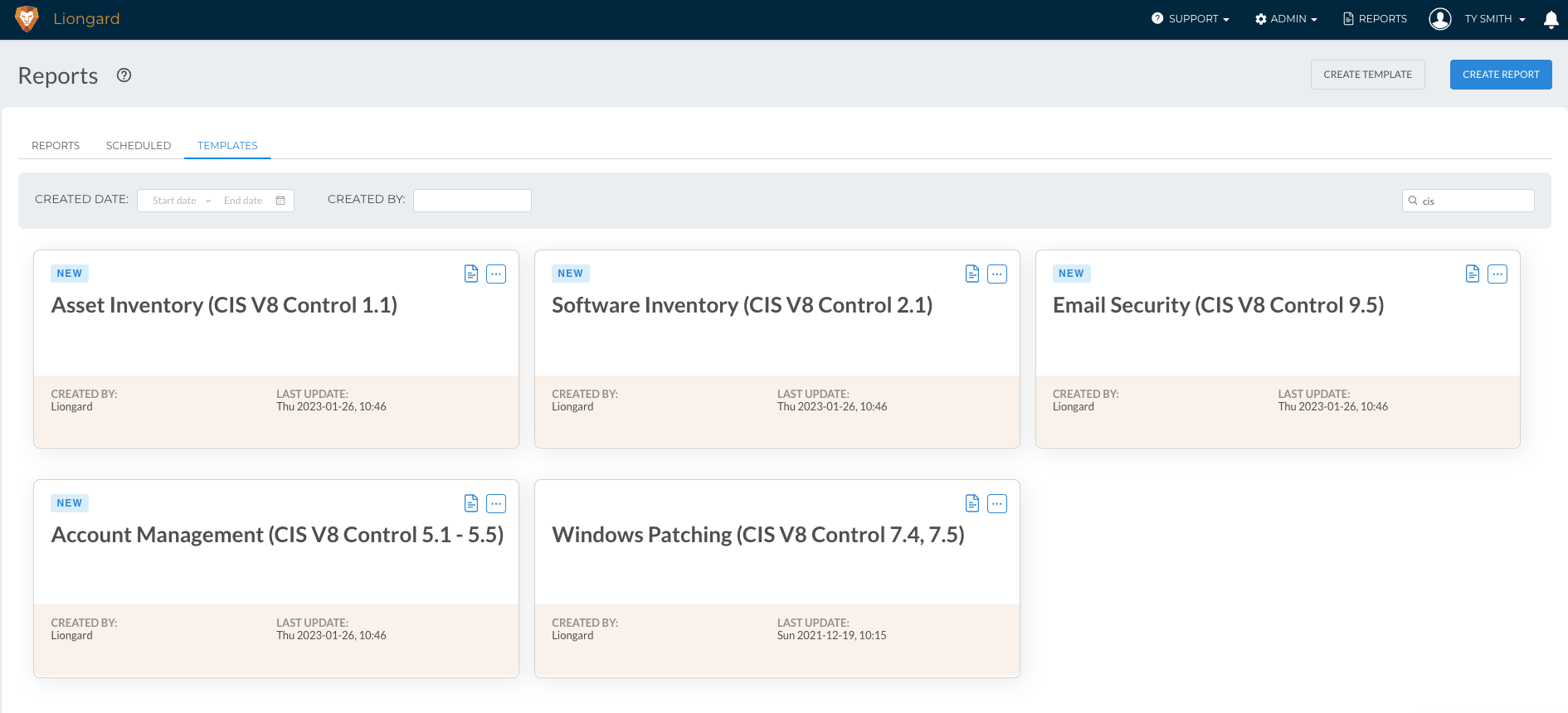
Task: Focus the Start date field
Action: click(x=174, y=201)
